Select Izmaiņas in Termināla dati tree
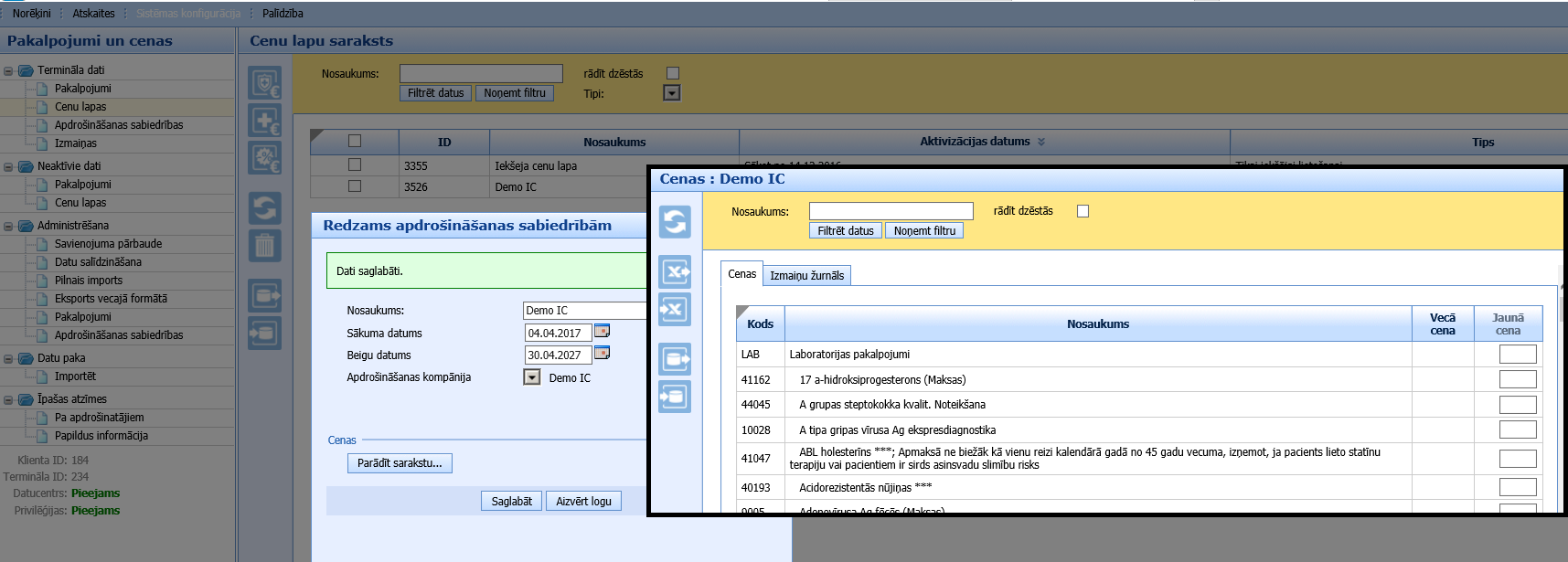Viewport: 1568px width, 562px height. tap(75, 143)
